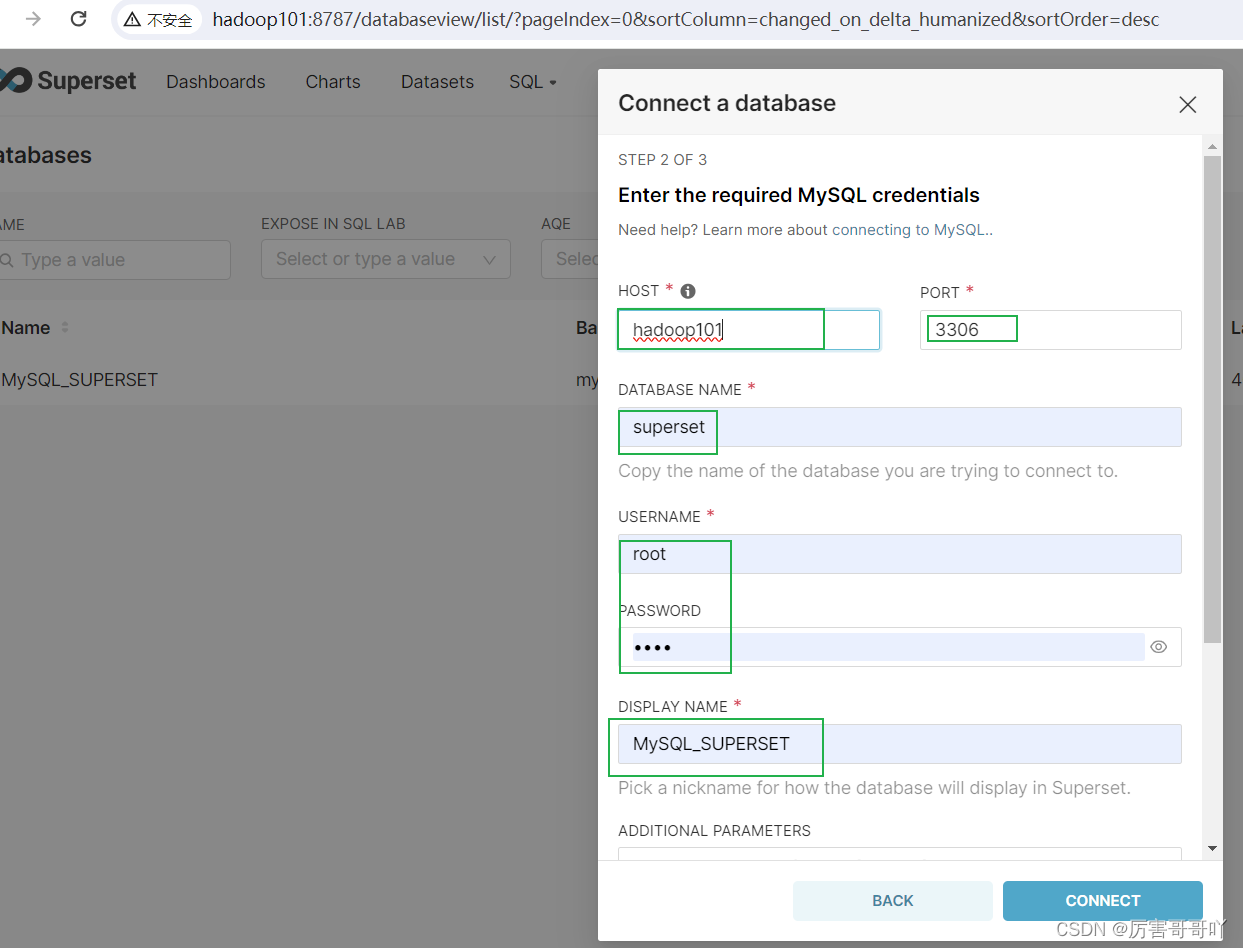Click the ADDITIONAL PARAMETERS field

pyautogui.click(x=900, y=854)
